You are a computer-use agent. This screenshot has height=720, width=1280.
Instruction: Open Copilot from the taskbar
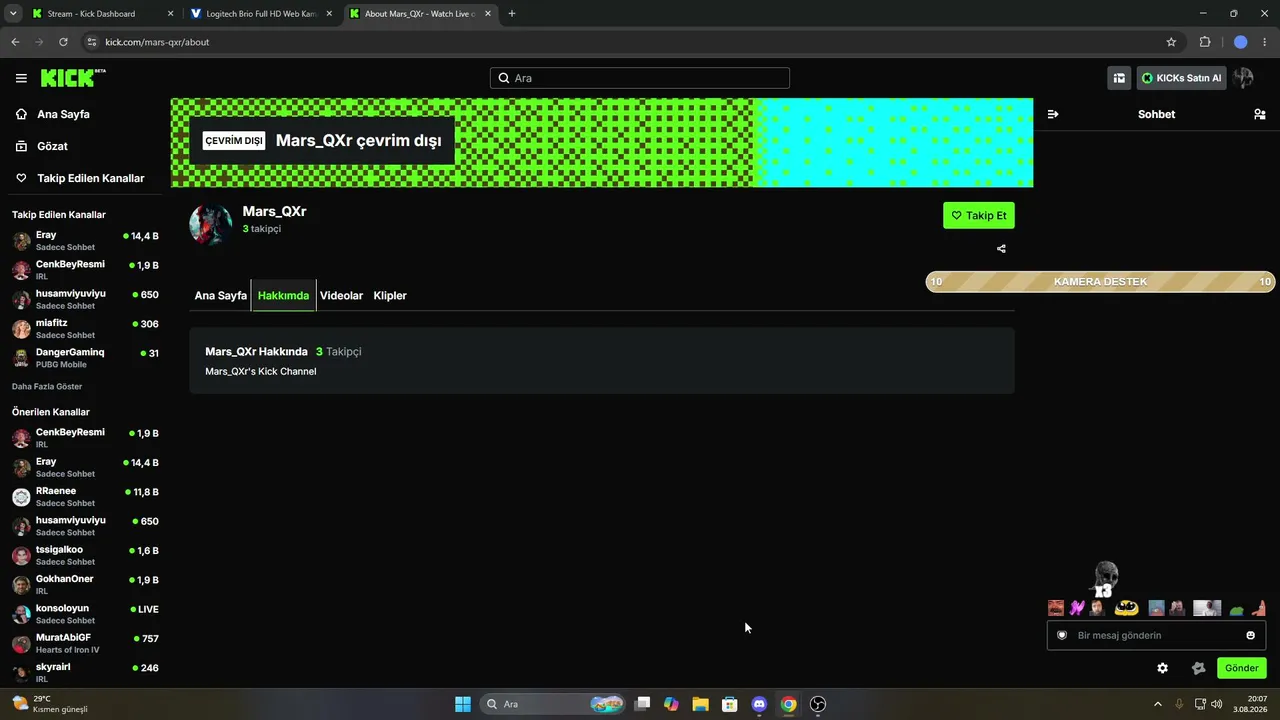(x=671, y=704)
